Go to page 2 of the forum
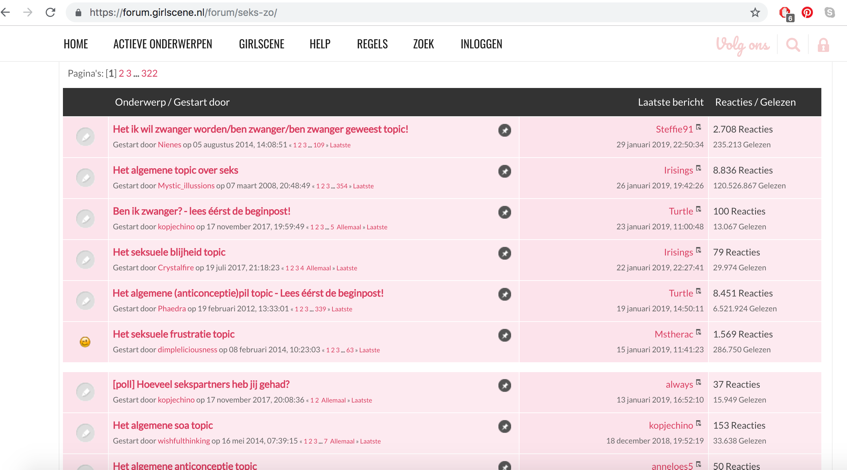The width and height of the screenshot is (847, 470). 121,73
